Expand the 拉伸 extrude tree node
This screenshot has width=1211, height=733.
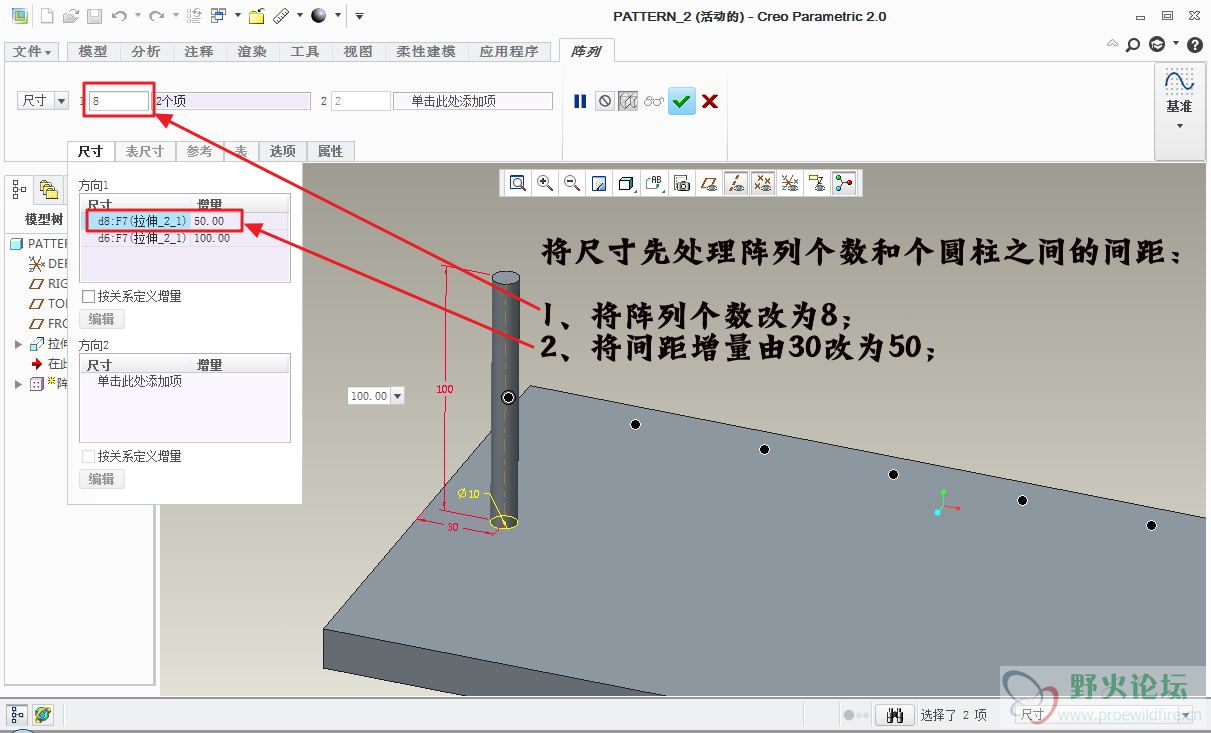[x=18, y=344]
